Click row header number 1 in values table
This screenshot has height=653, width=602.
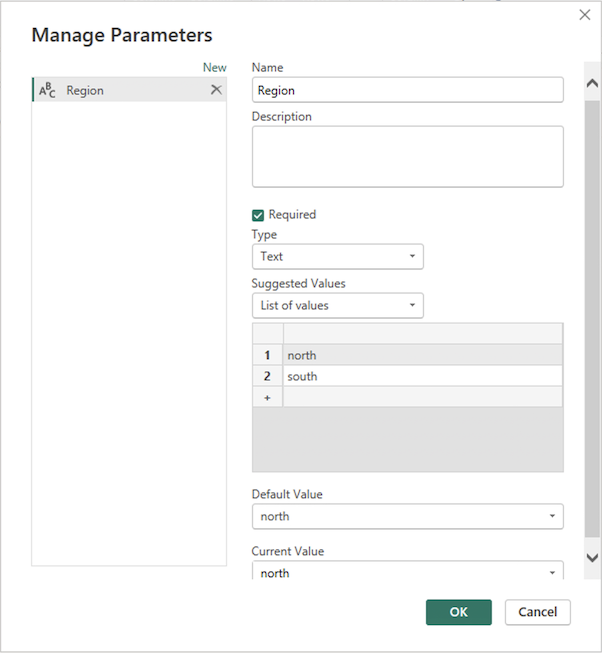coord(267,355)
